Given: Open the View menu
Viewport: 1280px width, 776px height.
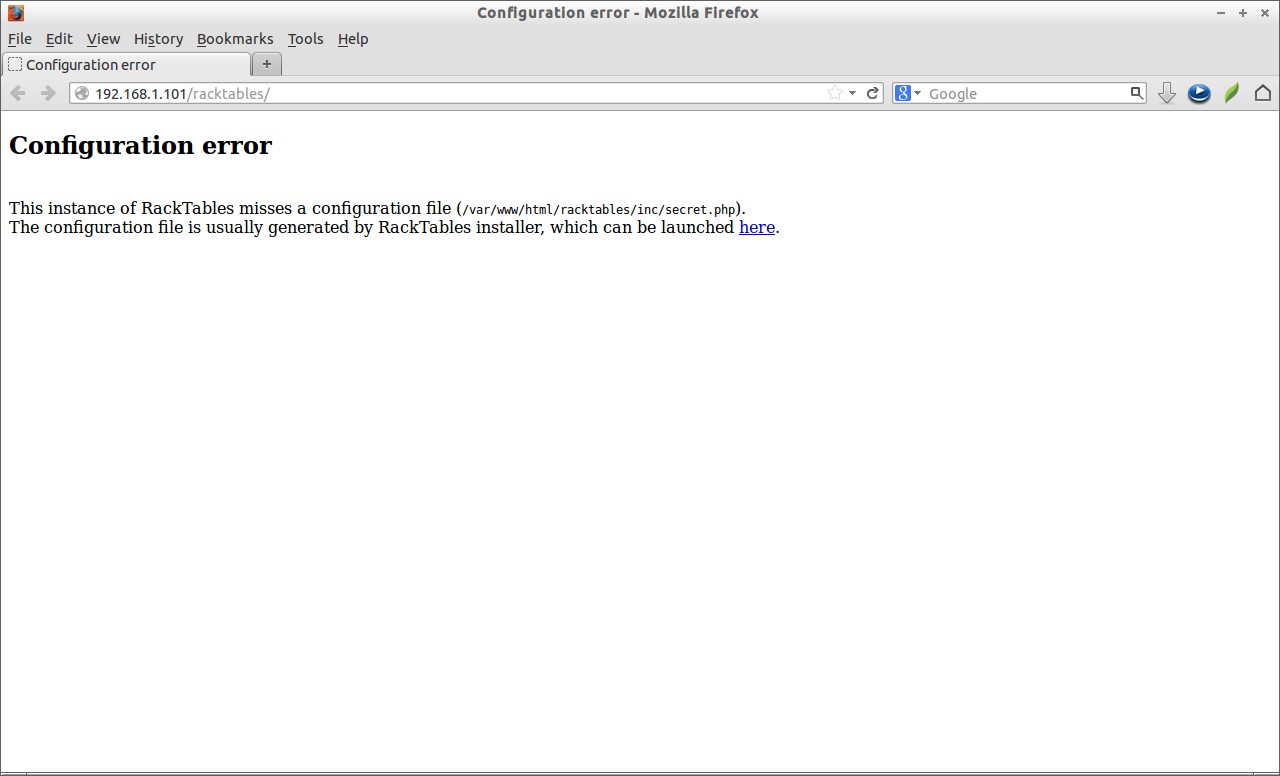Looking at the screenshot, I should (x=103, y=39).
